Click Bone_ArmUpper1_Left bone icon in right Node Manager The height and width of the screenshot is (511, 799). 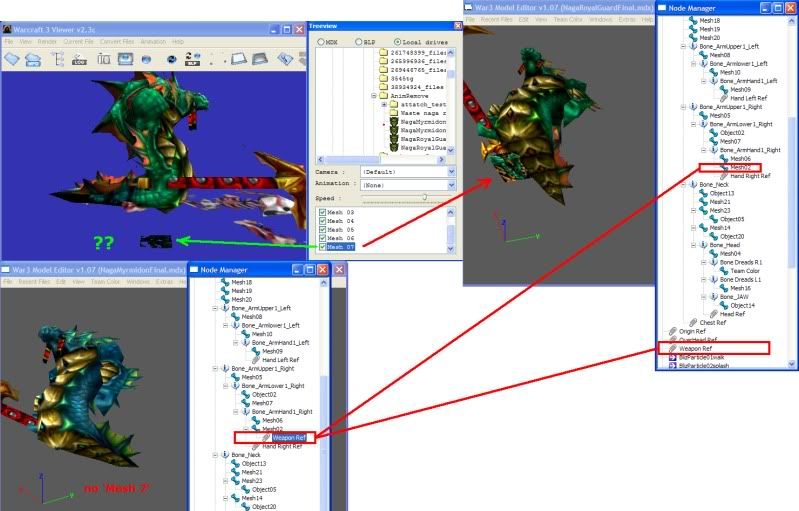tap(693, 46)
